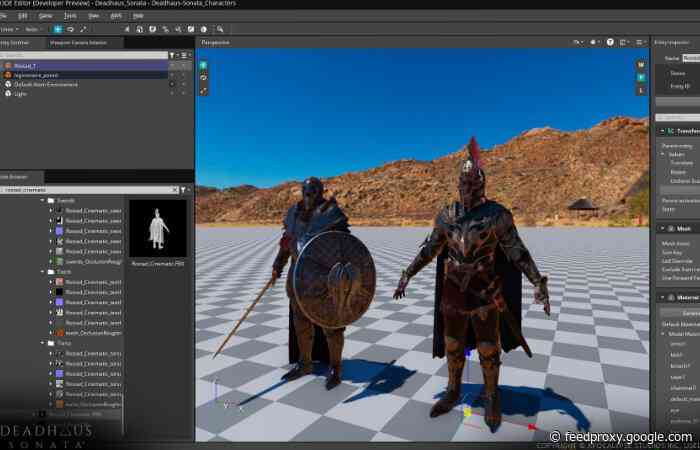700x450 pixels.
Task: Click the middle icon on viewport left edge
Action: (x=204, y=78)
